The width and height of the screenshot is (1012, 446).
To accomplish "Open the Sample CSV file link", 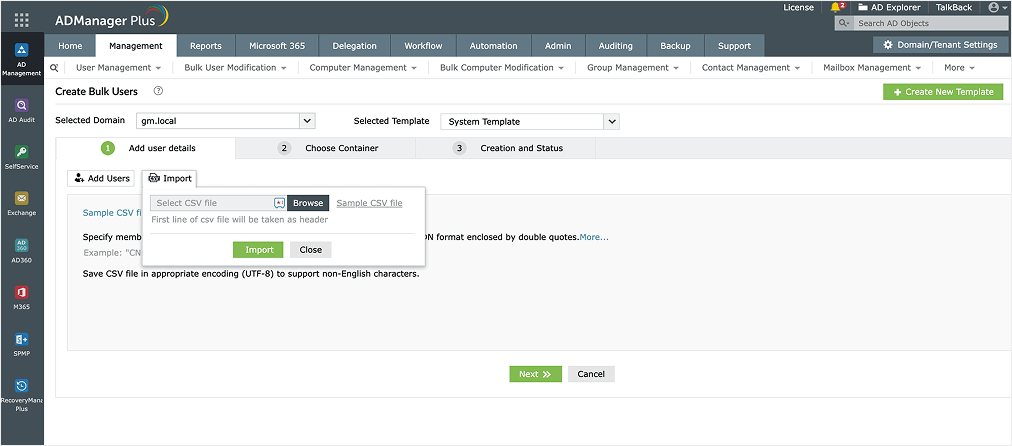I will (369, 203).
